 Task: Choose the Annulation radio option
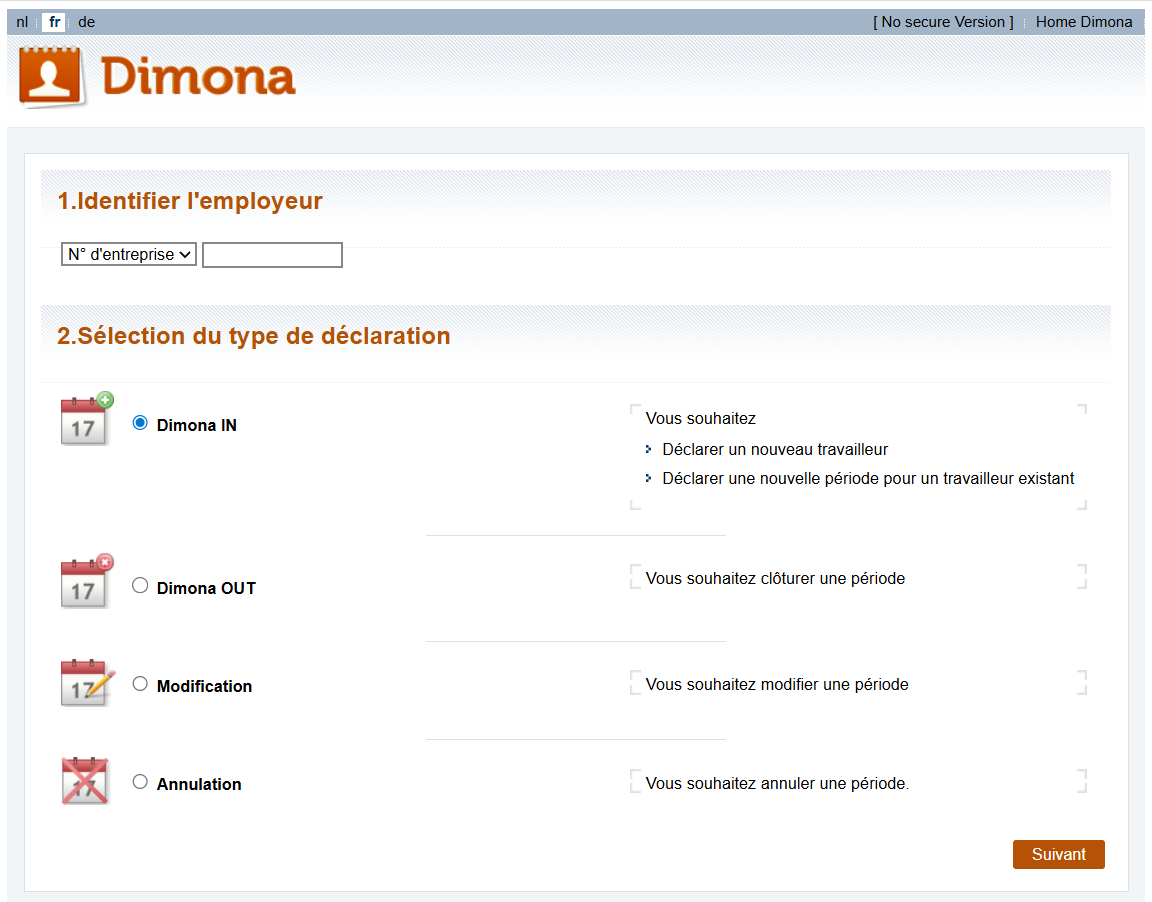tap(140, 782)
